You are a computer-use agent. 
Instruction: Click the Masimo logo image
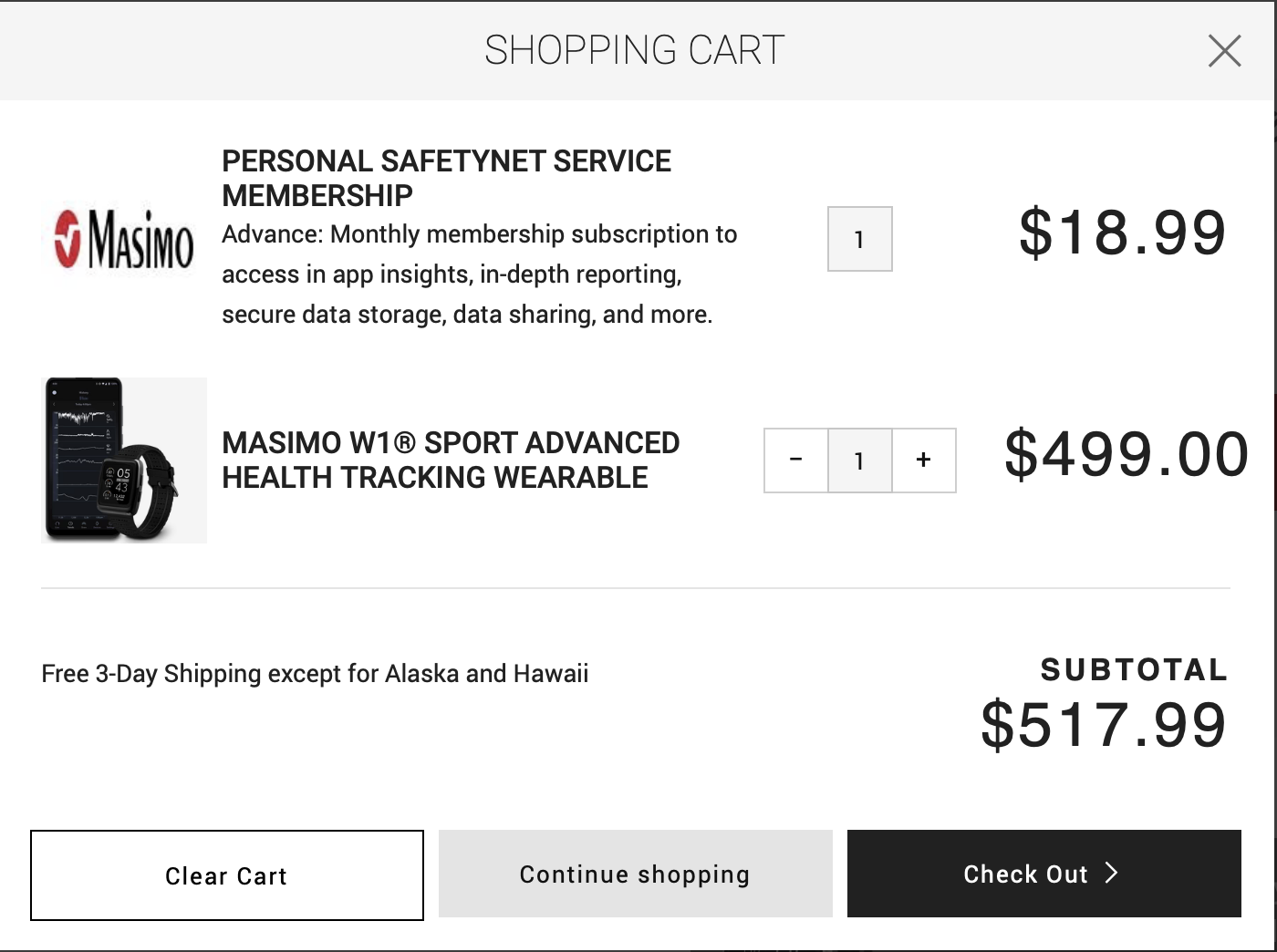124,239
